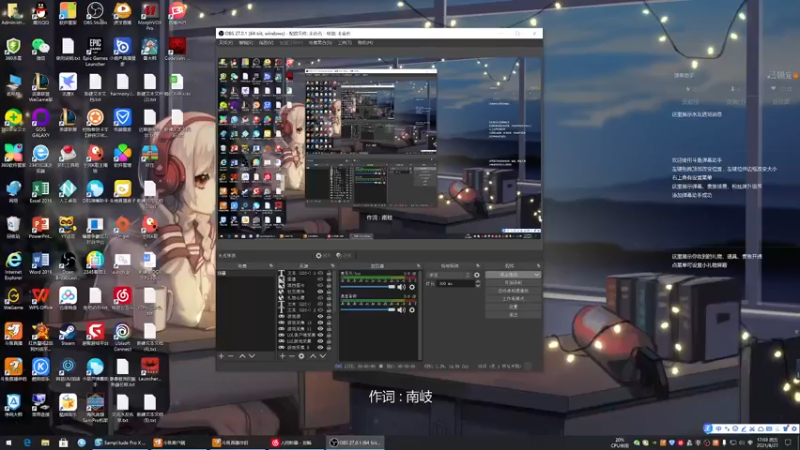This screenshot has height=450, width=800.
Task: Add a new source with Sources plus icon
Action: click(x=282, y=356)
